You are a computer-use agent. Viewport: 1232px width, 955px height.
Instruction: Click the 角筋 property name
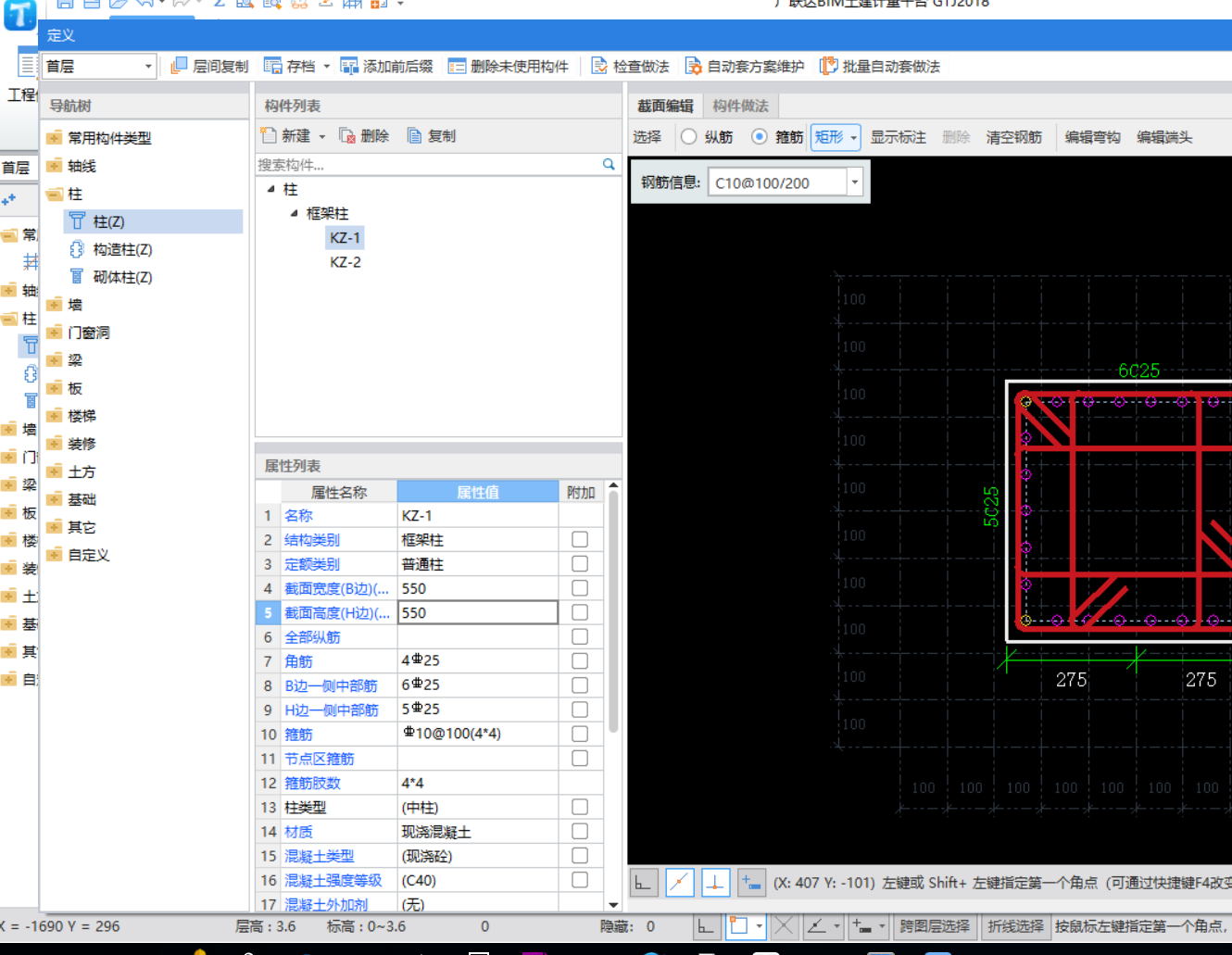[x=298, y=660]
